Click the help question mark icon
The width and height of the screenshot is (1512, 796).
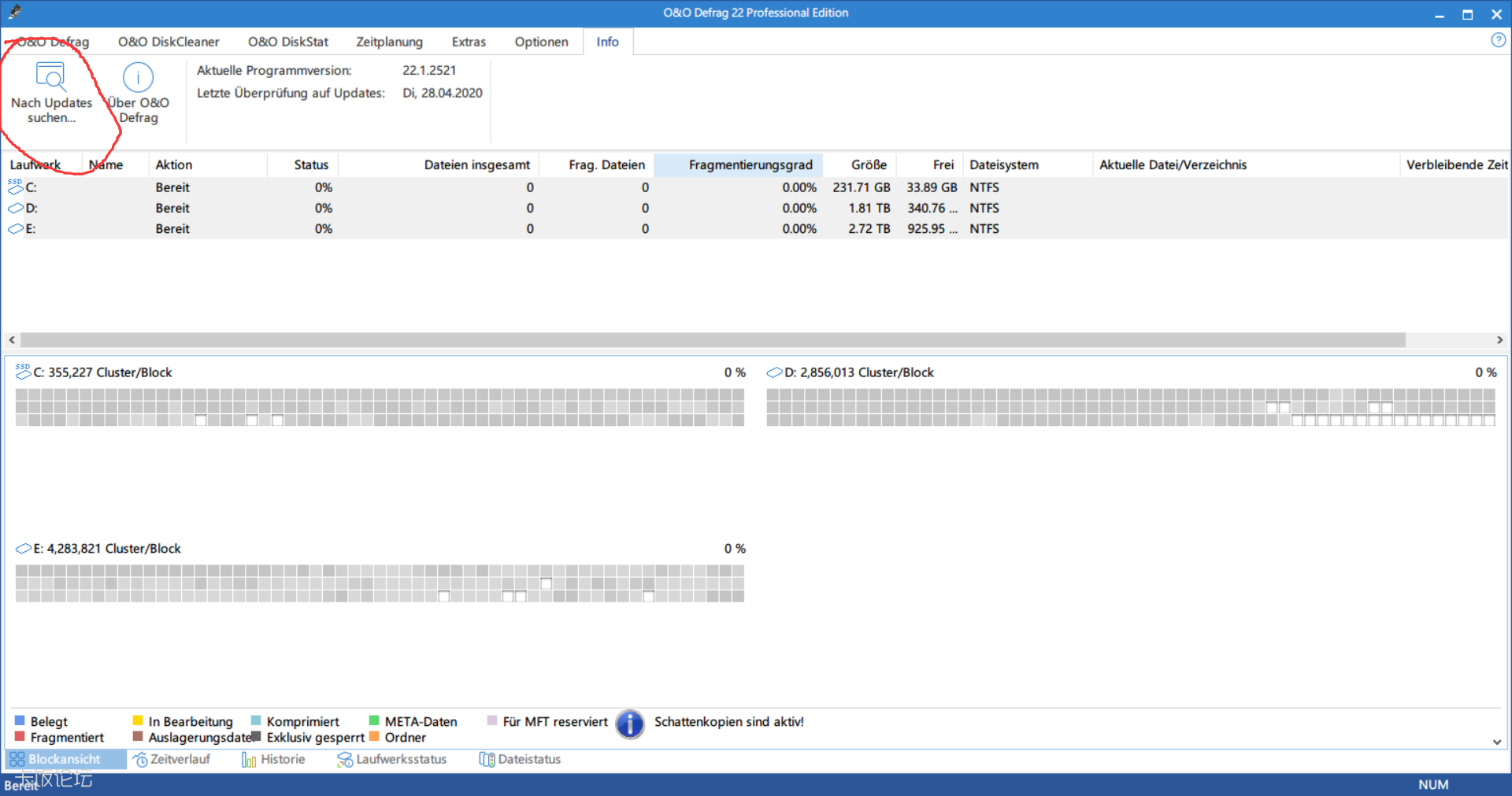1498,40
